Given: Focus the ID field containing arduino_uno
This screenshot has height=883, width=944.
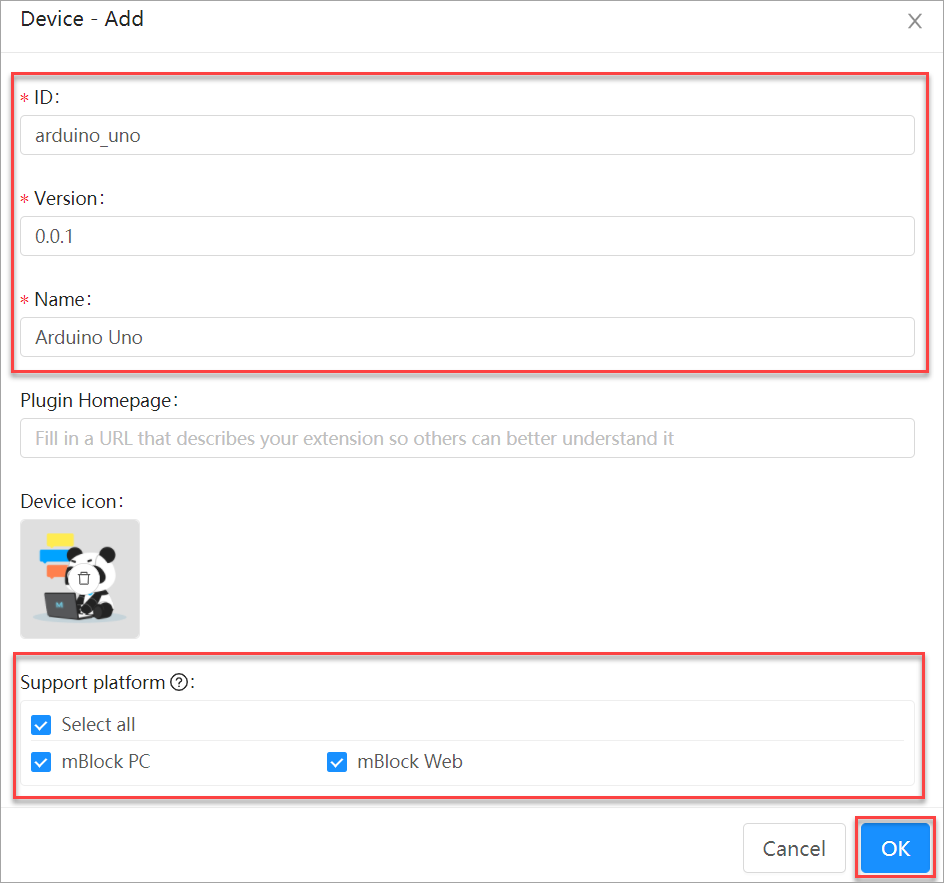Looking at the screenshot, I should tap(467, 136).
